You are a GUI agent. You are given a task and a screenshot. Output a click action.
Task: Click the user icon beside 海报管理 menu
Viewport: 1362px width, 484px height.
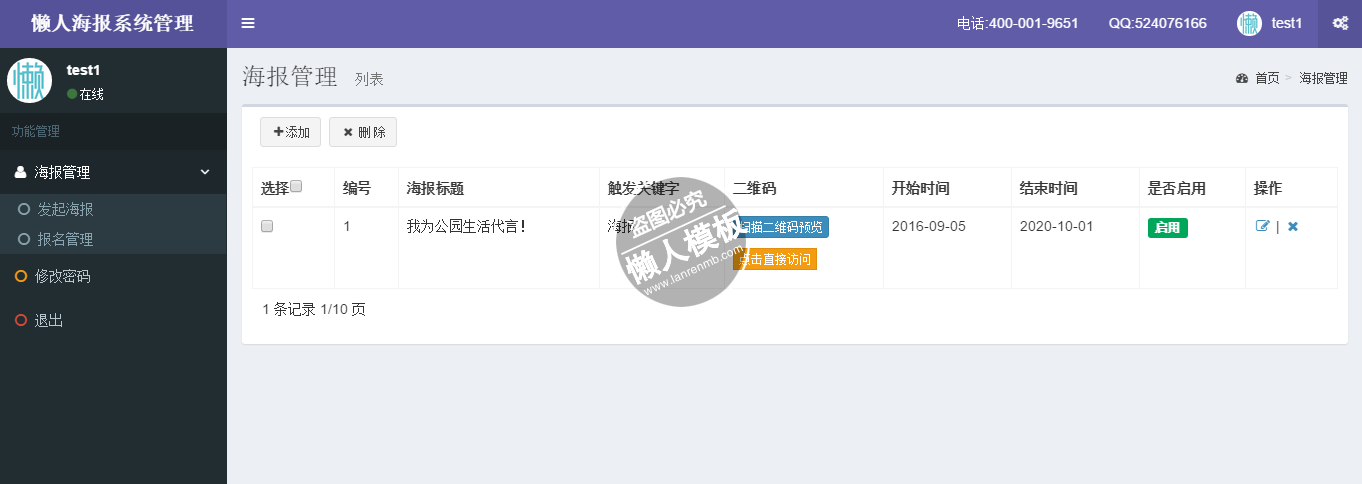coord(21,172)
